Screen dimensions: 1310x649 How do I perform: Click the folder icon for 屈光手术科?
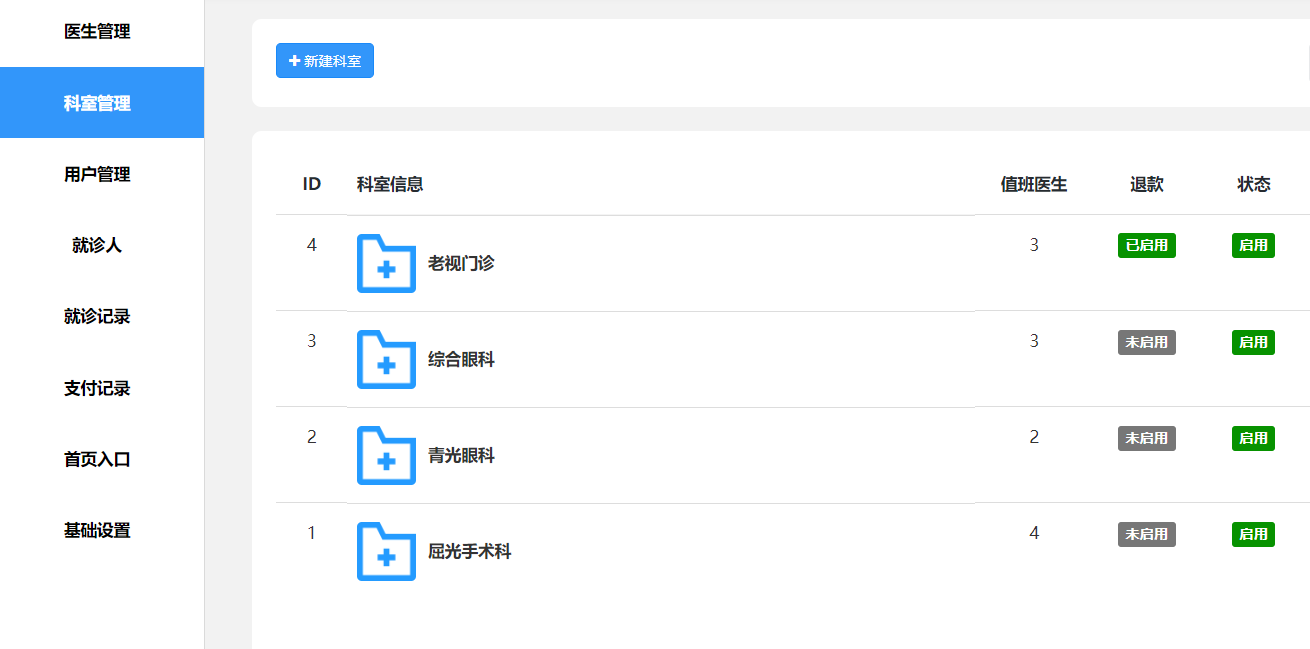(x=386, y=551)
